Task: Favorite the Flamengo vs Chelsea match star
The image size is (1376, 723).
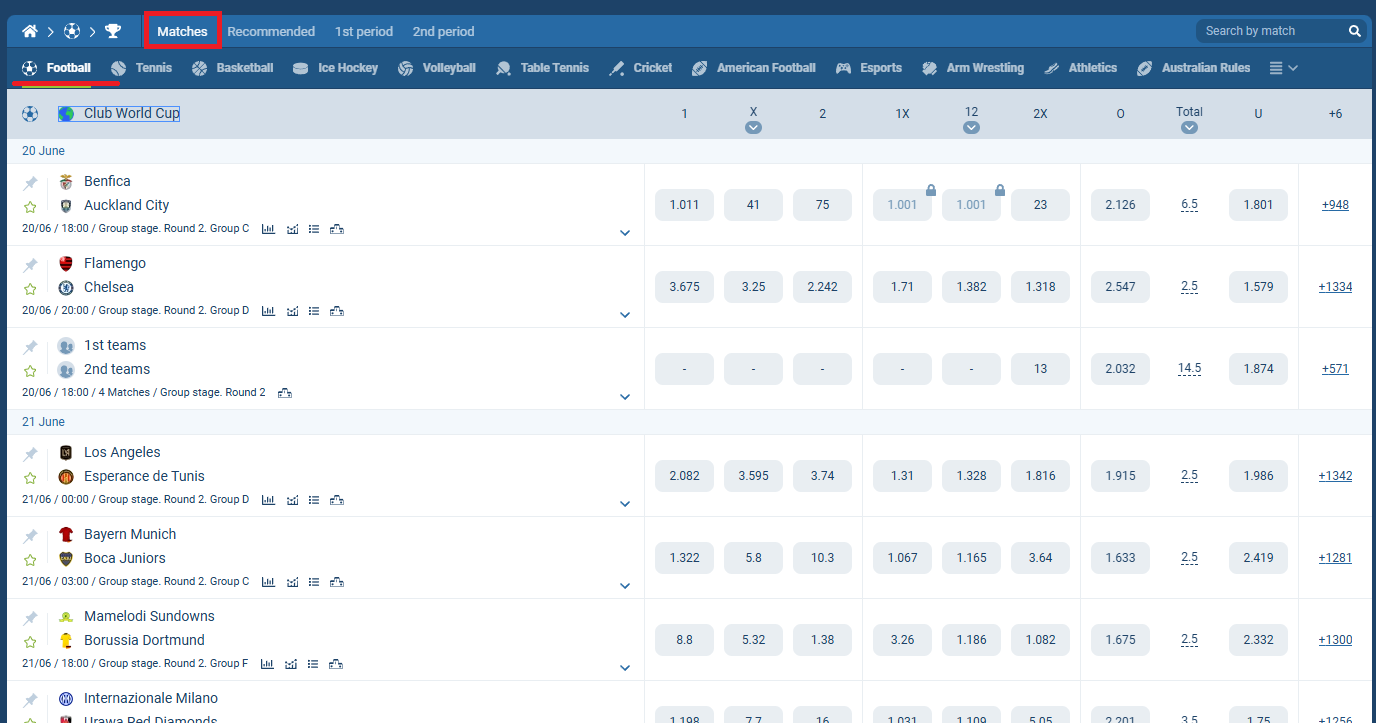Action: [x=30, y=289]
